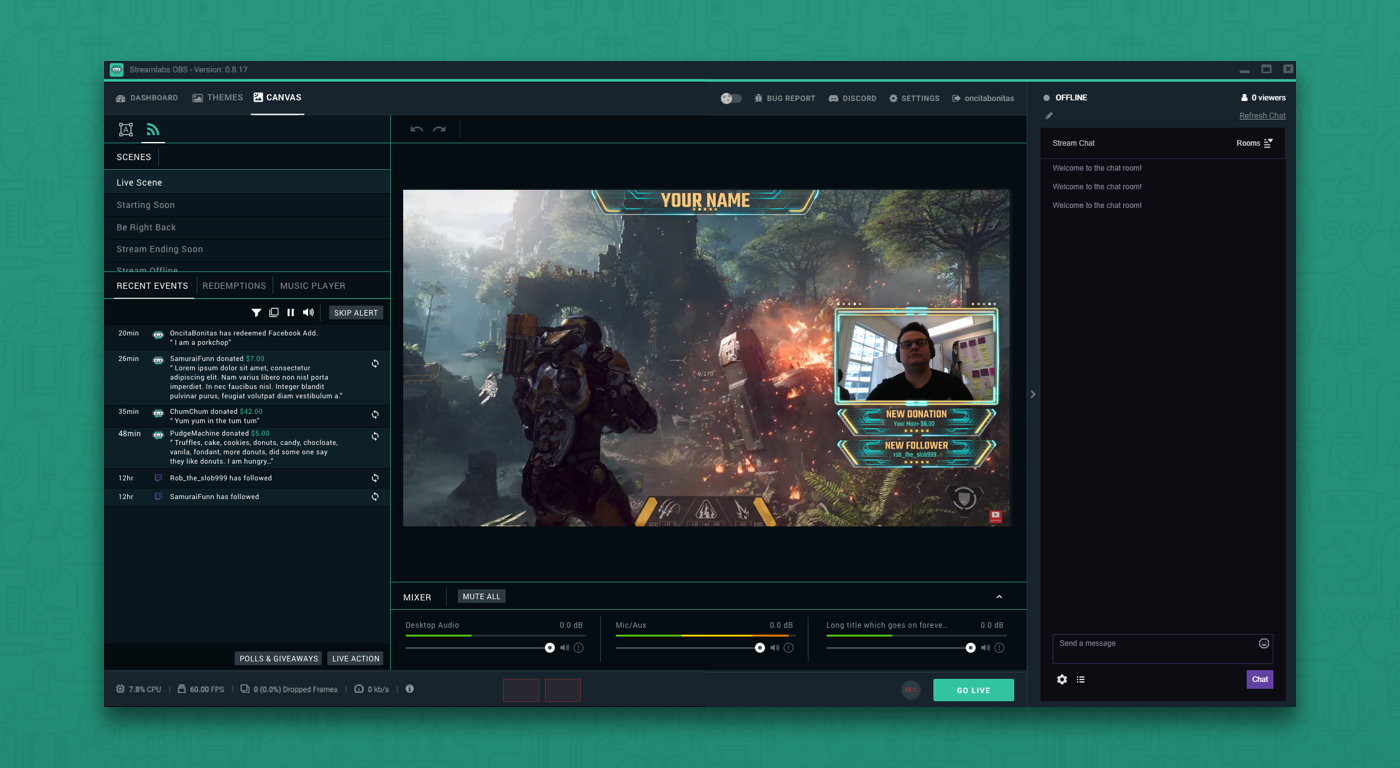Open the scene editor studio mode icon
This screenshot has width=1400, height=768.
pyautogui.click(x=126, y=130)
